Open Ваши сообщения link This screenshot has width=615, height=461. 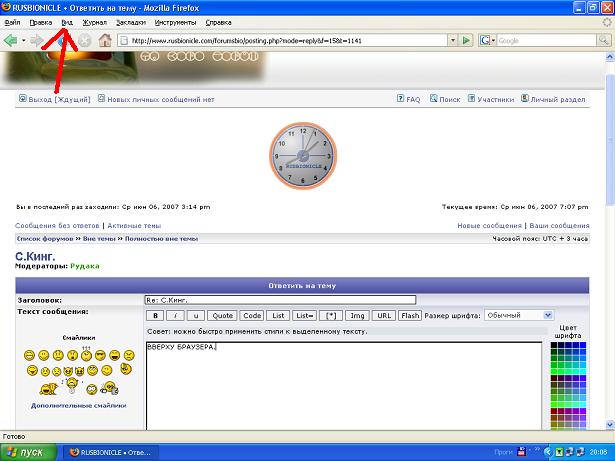pos(559,226)
